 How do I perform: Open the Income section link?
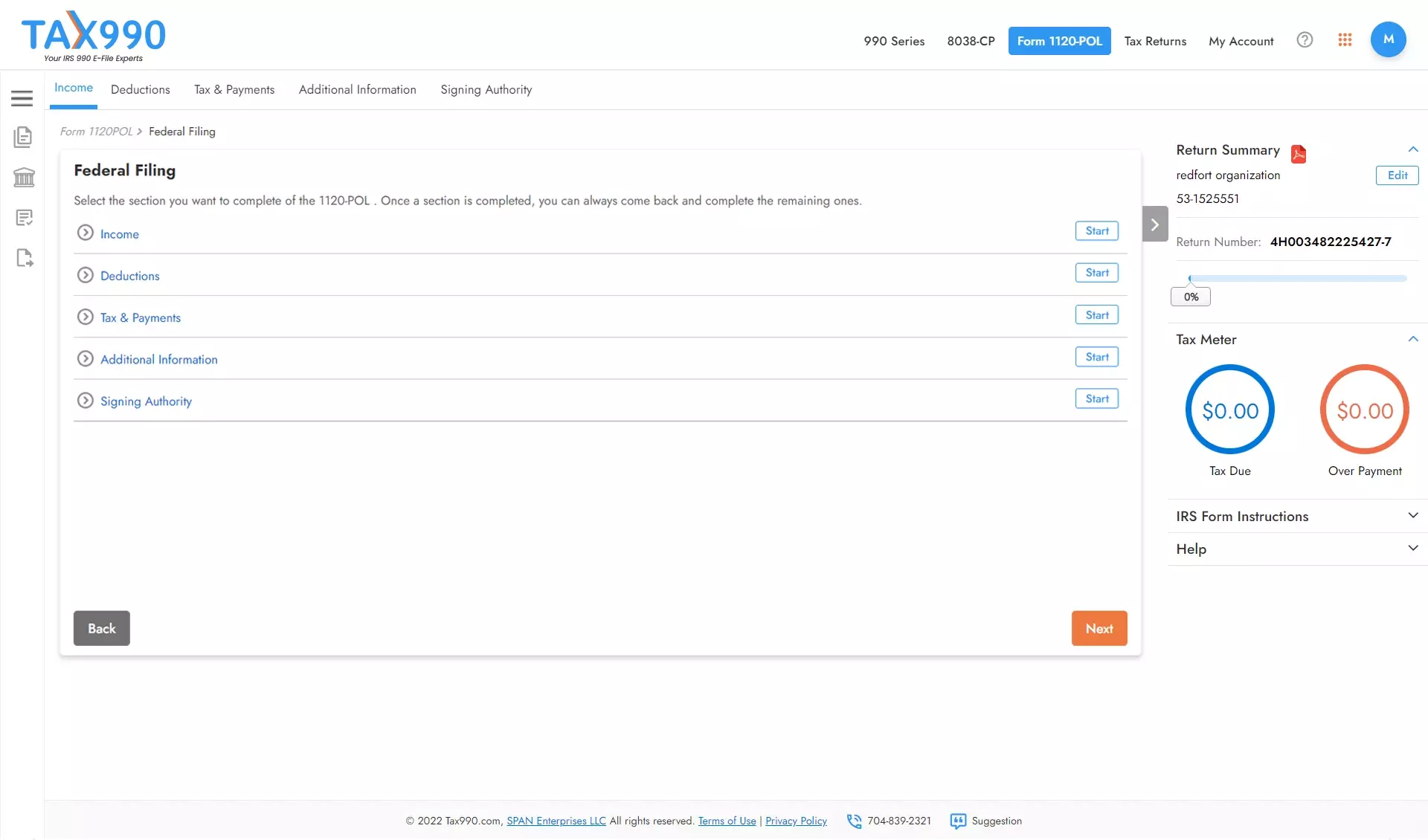pyautogui.click(x=120, y=234)
